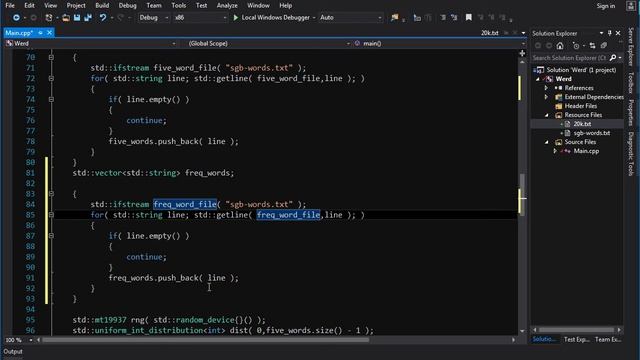
Task: Open the Output panel tab
Action: point(13,351)
